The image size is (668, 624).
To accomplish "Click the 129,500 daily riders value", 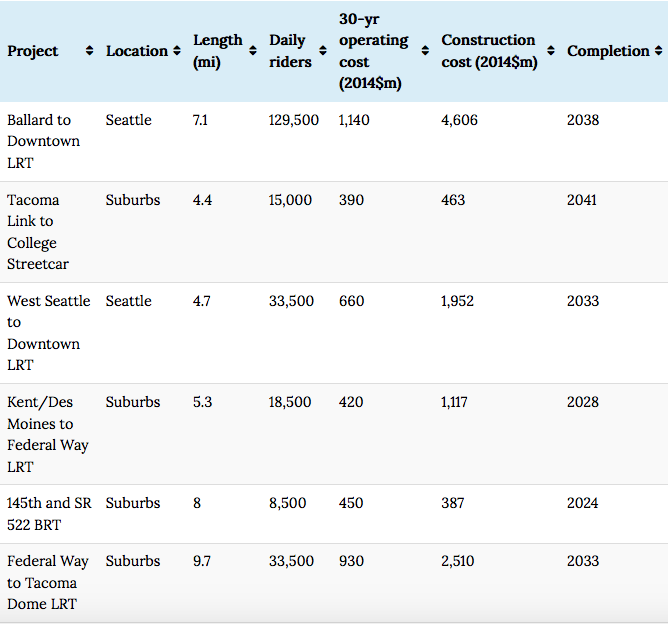I will pos(294,120).
